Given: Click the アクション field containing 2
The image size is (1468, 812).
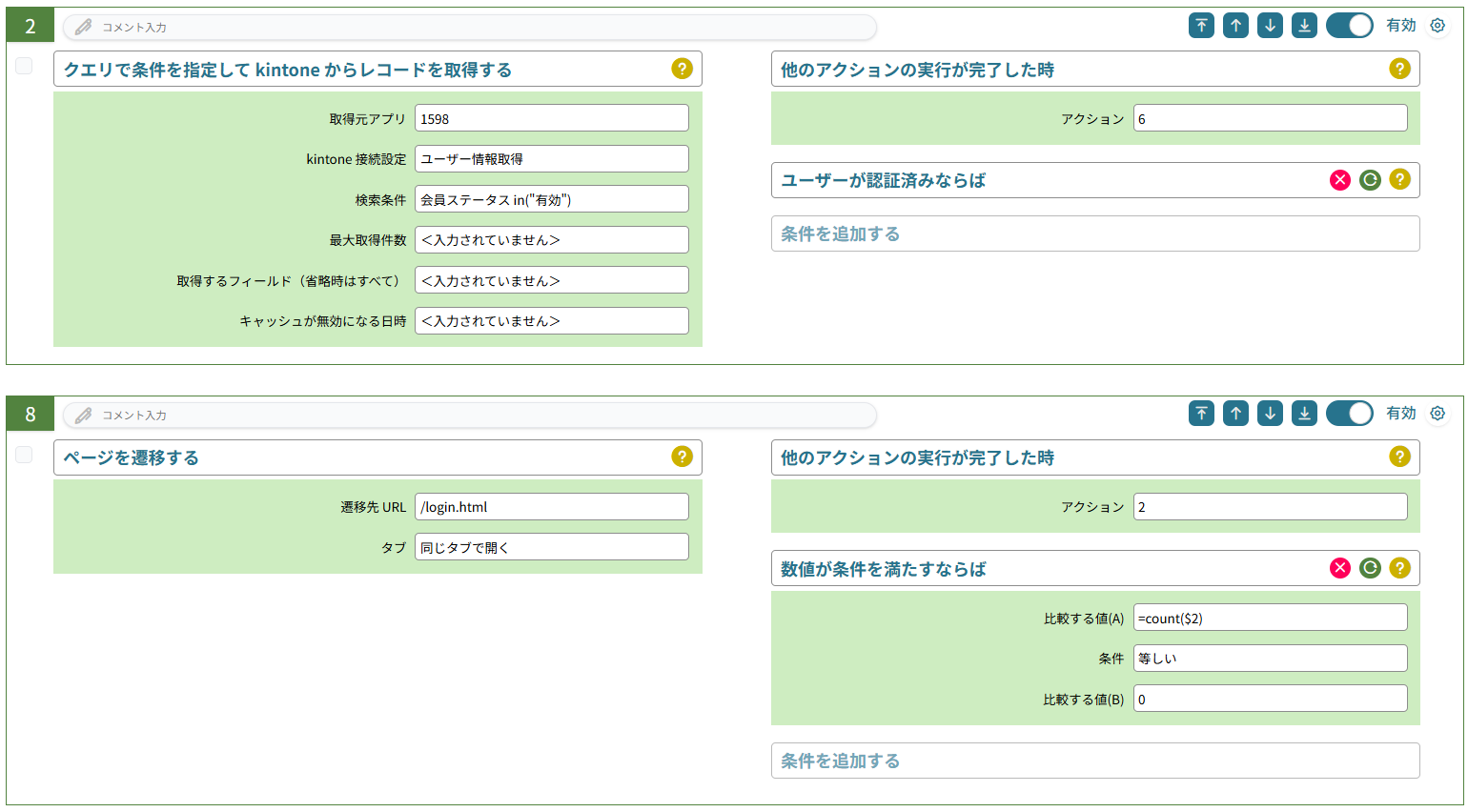Looking at the screenshot, I should pos(1270,506).
